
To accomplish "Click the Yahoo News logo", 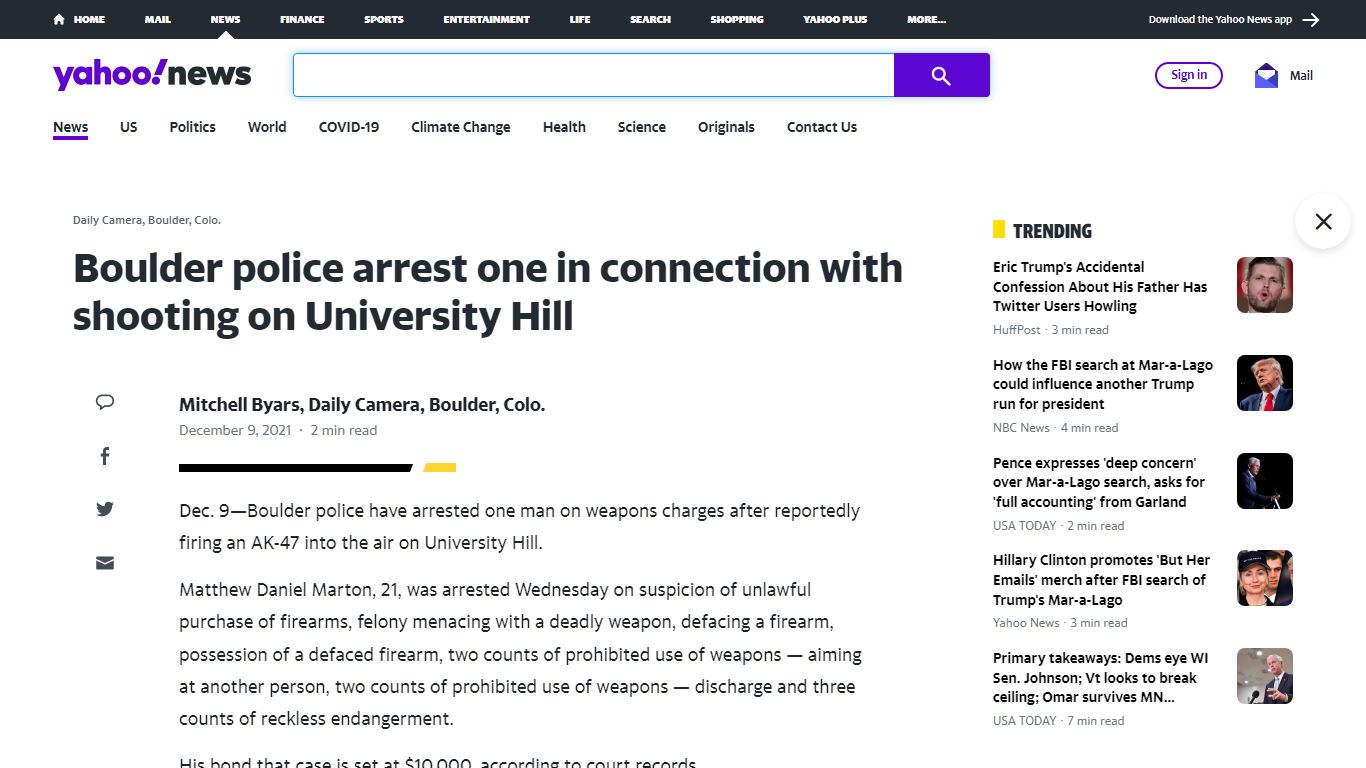I will click(152, 75).
